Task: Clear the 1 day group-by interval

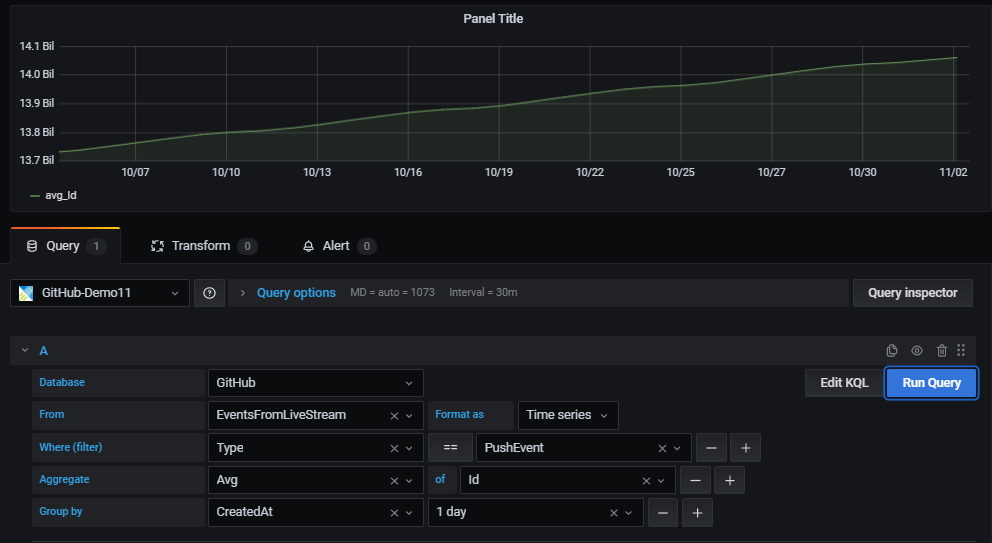Action: point(614,513)
